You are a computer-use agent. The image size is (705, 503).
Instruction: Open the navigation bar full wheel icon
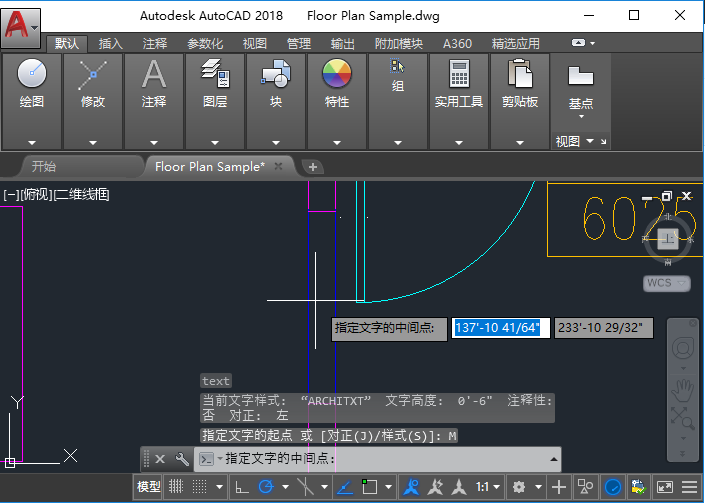coord(683,348)
